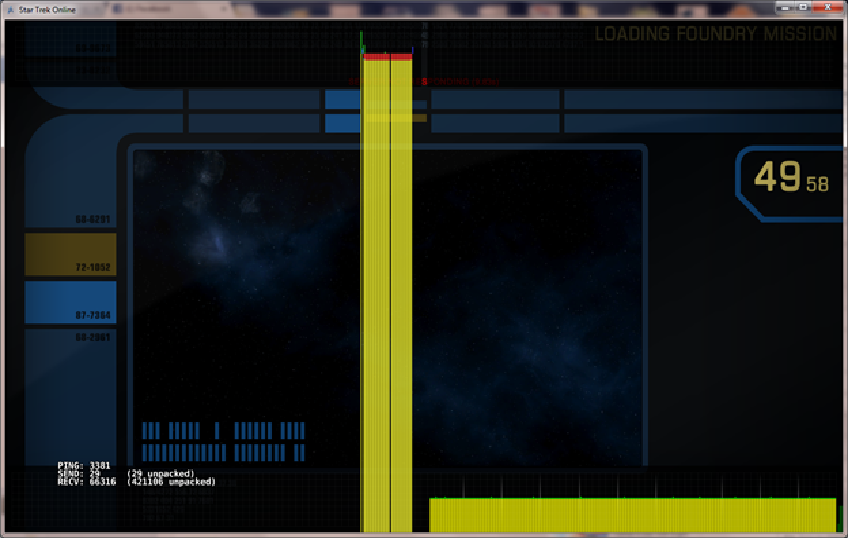The width and height of the screenshot is (864, 540).
Task: Click the Star Trek Online window title text
Action: coord(47,9)
